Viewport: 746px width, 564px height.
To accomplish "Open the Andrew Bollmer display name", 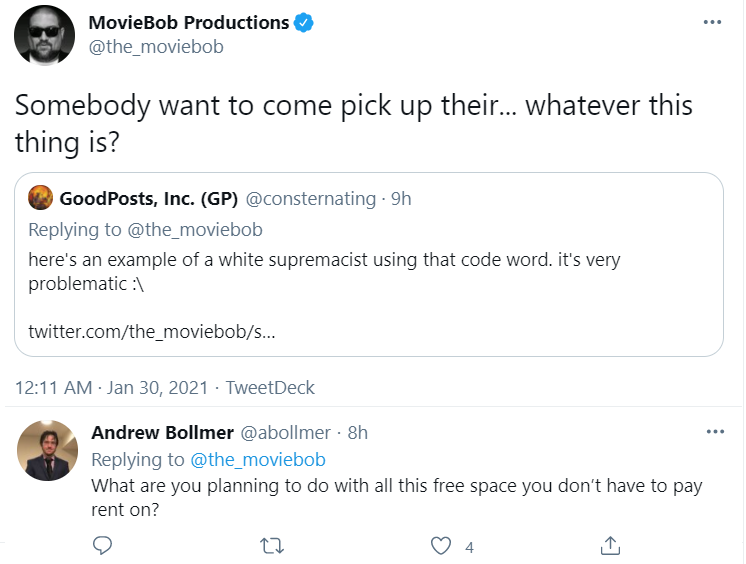I will 163,433.
